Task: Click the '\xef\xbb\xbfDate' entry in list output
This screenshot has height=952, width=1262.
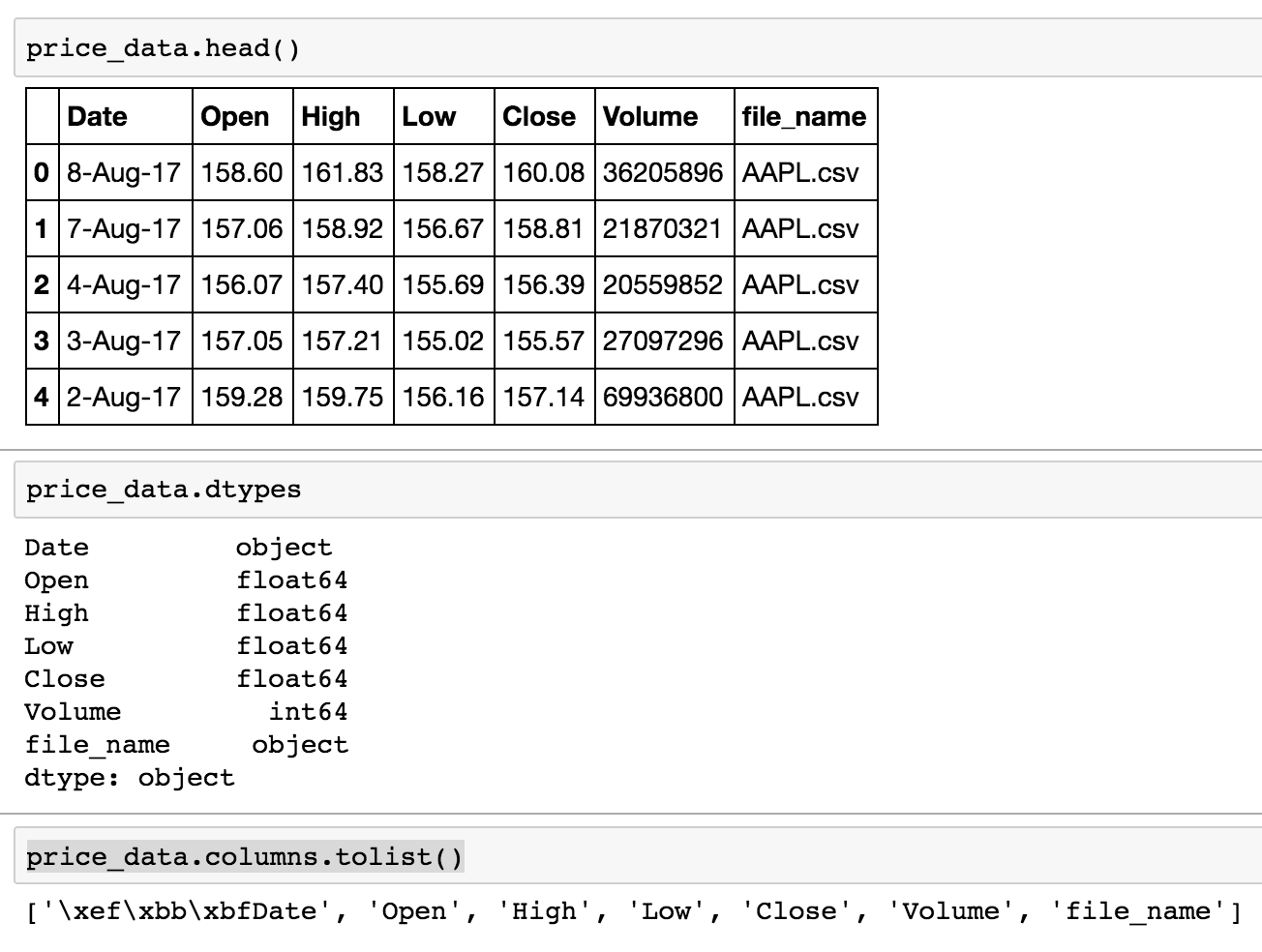Action: (181, 911)
